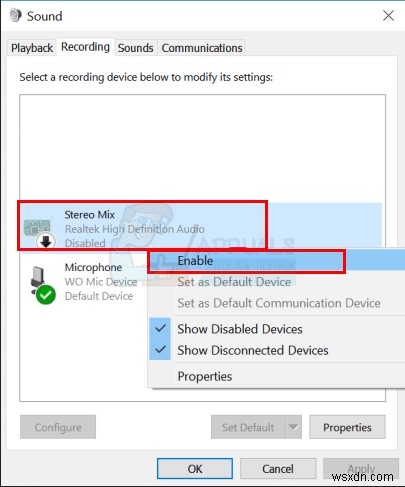Switch to the Playback tab
The width and height of the screenshot is (405, 487).
(x=32, y=48)
